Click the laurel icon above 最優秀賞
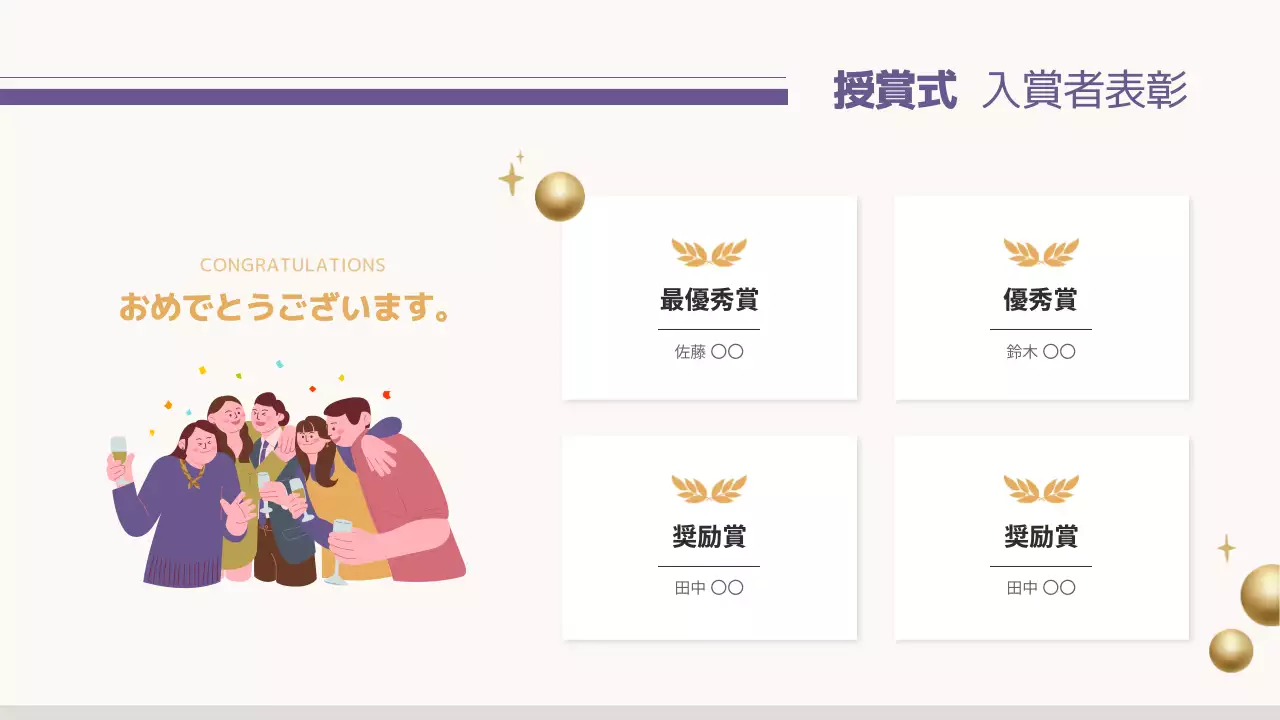The height and width of the screenshot is (720, 1280). 709,252
